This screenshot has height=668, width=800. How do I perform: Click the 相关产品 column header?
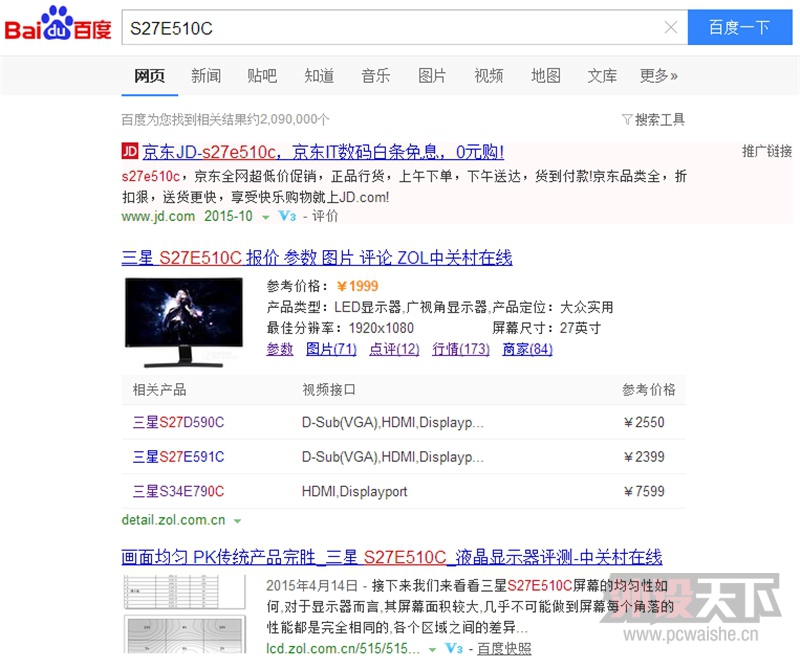(159, 390)
